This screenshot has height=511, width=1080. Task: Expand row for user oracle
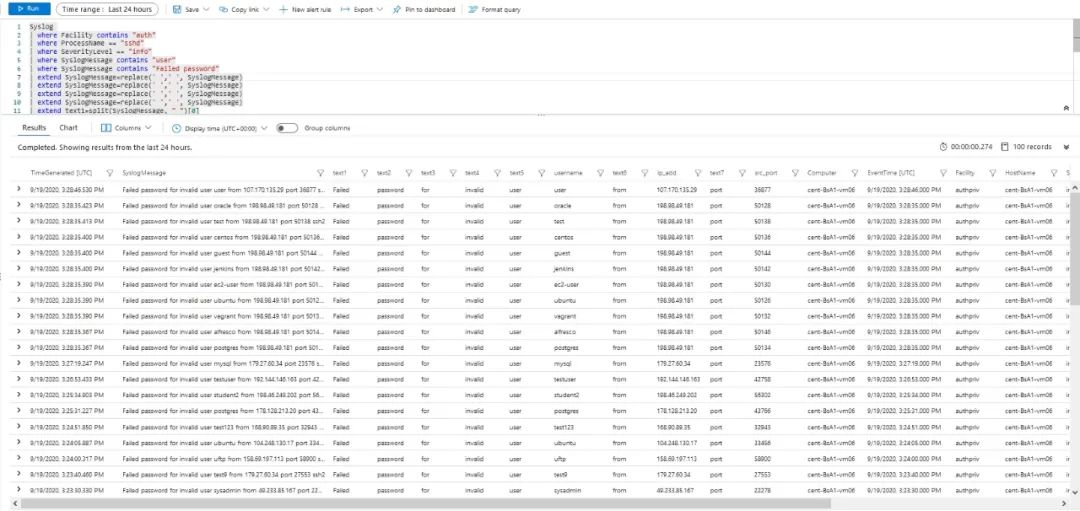coord(19,205)
